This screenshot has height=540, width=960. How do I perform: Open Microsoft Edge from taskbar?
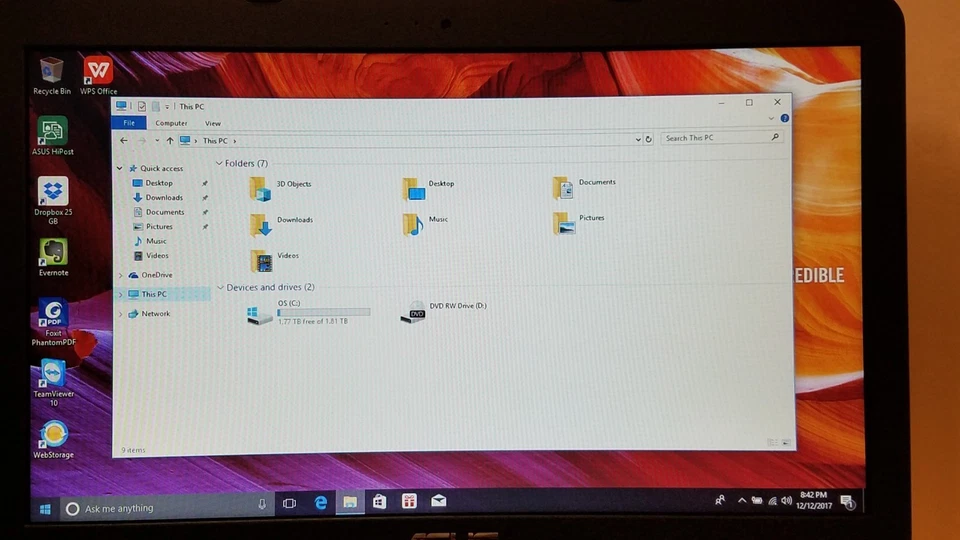pyautogui.click(x=320, y=503)
